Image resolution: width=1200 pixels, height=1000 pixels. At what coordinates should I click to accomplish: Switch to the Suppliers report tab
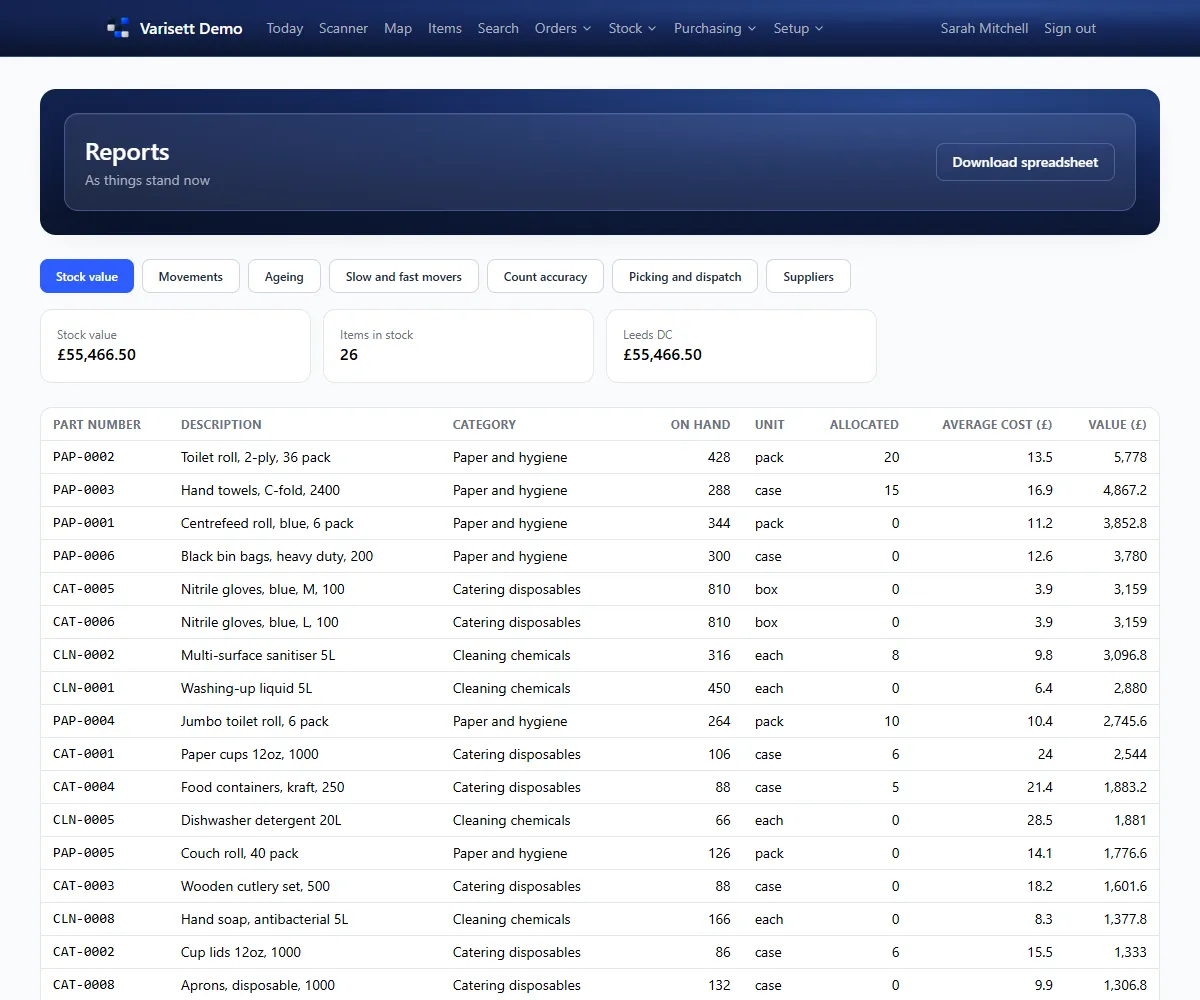click(x=808, y=276)
